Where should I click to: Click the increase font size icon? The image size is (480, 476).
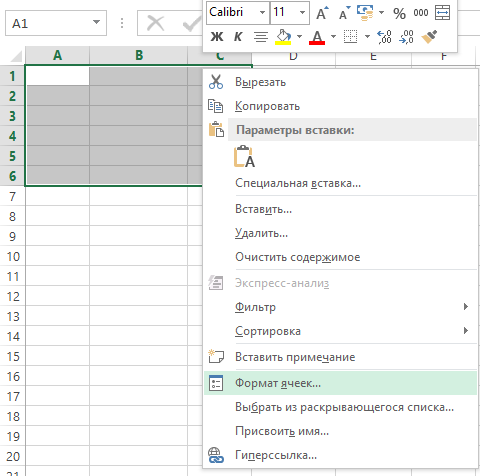(322, 13)
